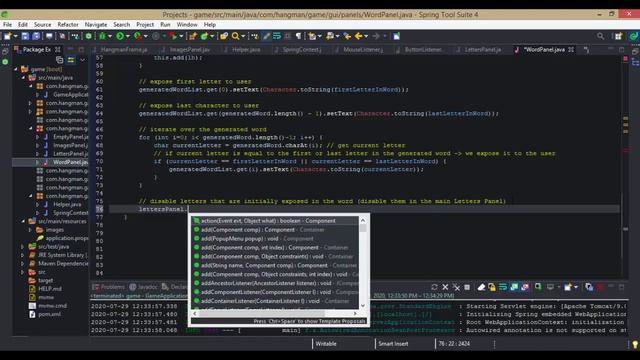
Task: Switch to LettersPanel.java editor tab
Action: point(483,49)
